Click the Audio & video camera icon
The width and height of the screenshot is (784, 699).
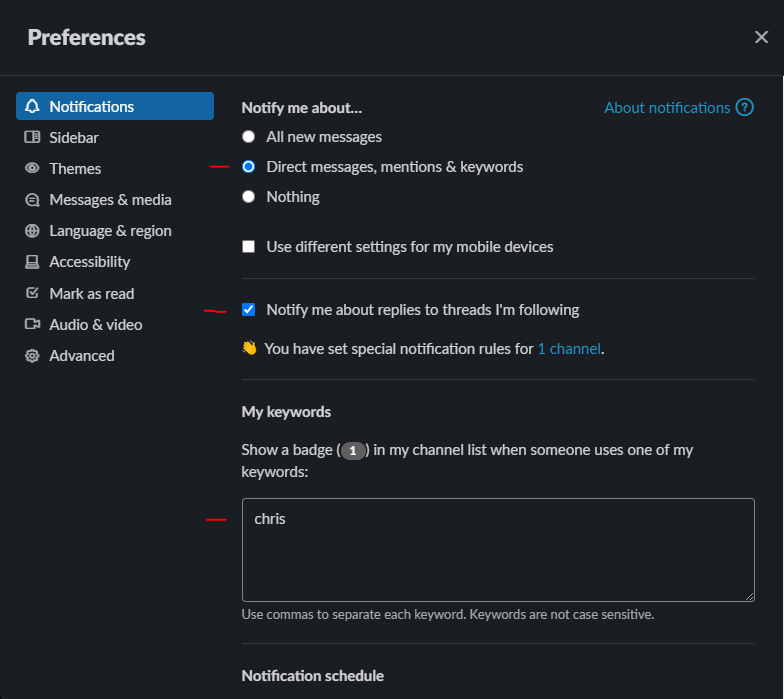32,325
